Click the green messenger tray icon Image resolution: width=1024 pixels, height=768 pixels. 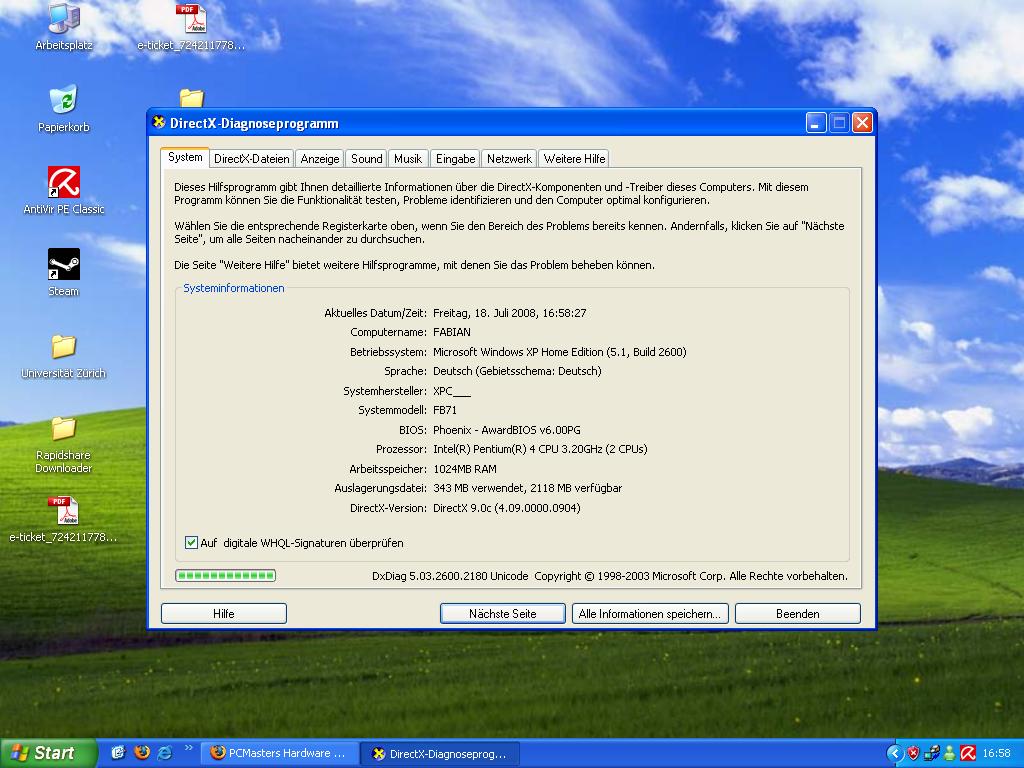click(950, 753)
